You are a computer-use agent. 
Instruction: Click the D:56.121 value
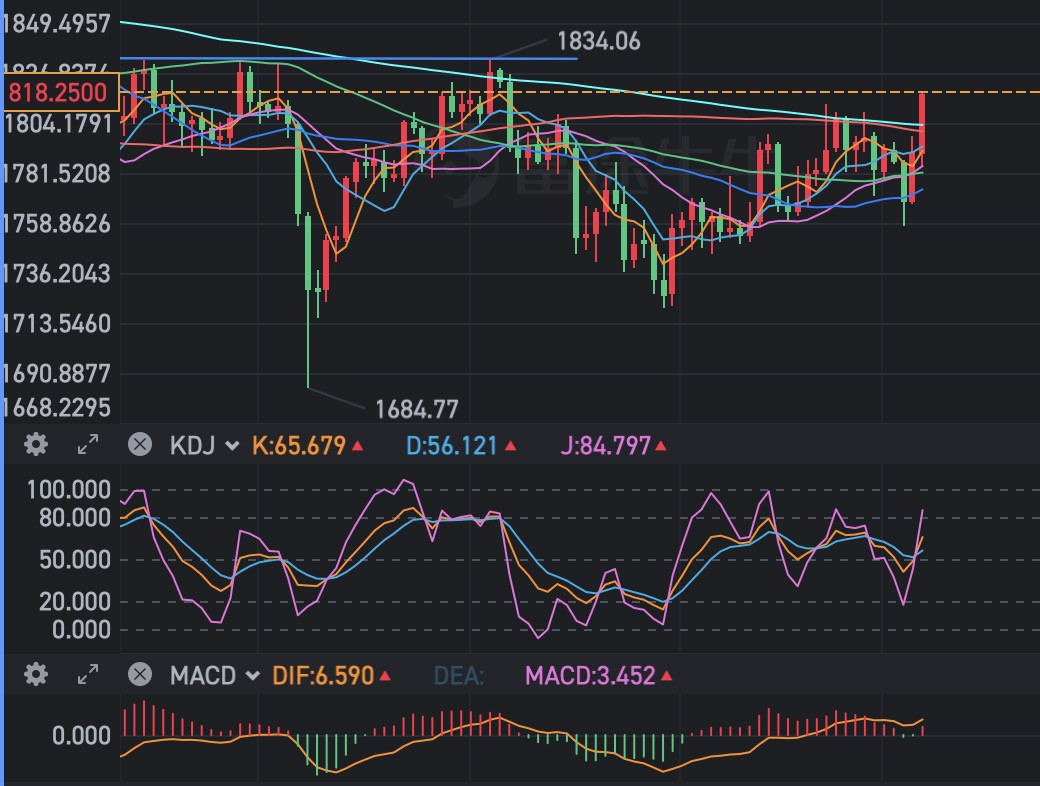point(451,445)
